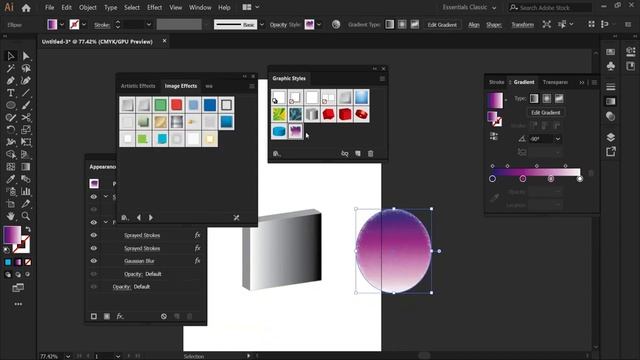Apply the purple gradient graphic style thumbnail
Viewport: 640px width, 360px height.
[x=296, y=131]
